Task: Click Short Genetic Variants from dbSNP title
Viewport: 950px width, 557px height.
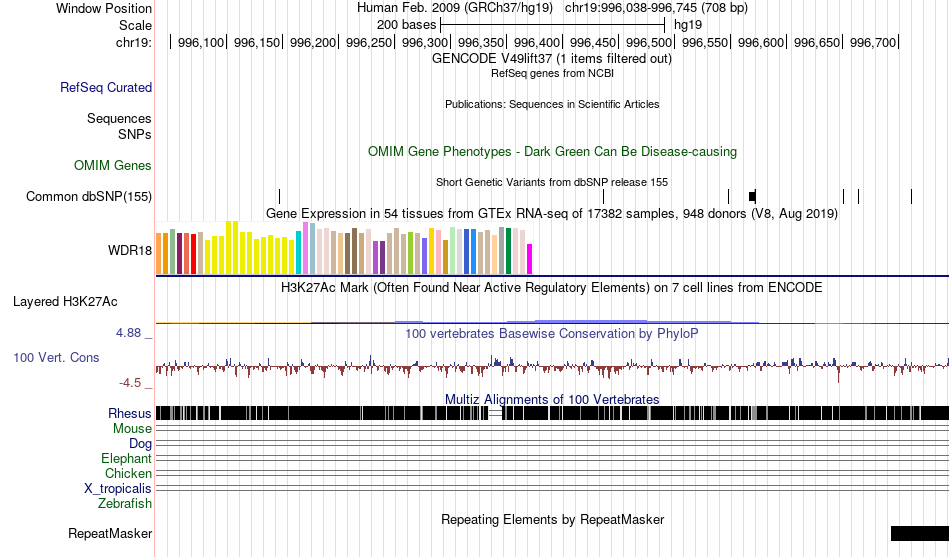Action: [552, 182]
